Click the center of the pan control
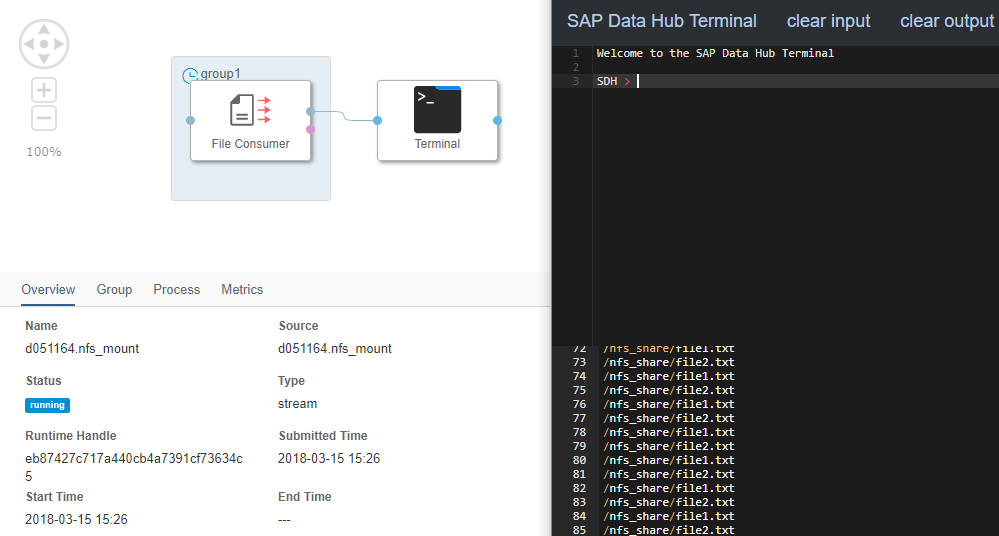This screenshot has height=536, width=999. [x=44, y=44]
